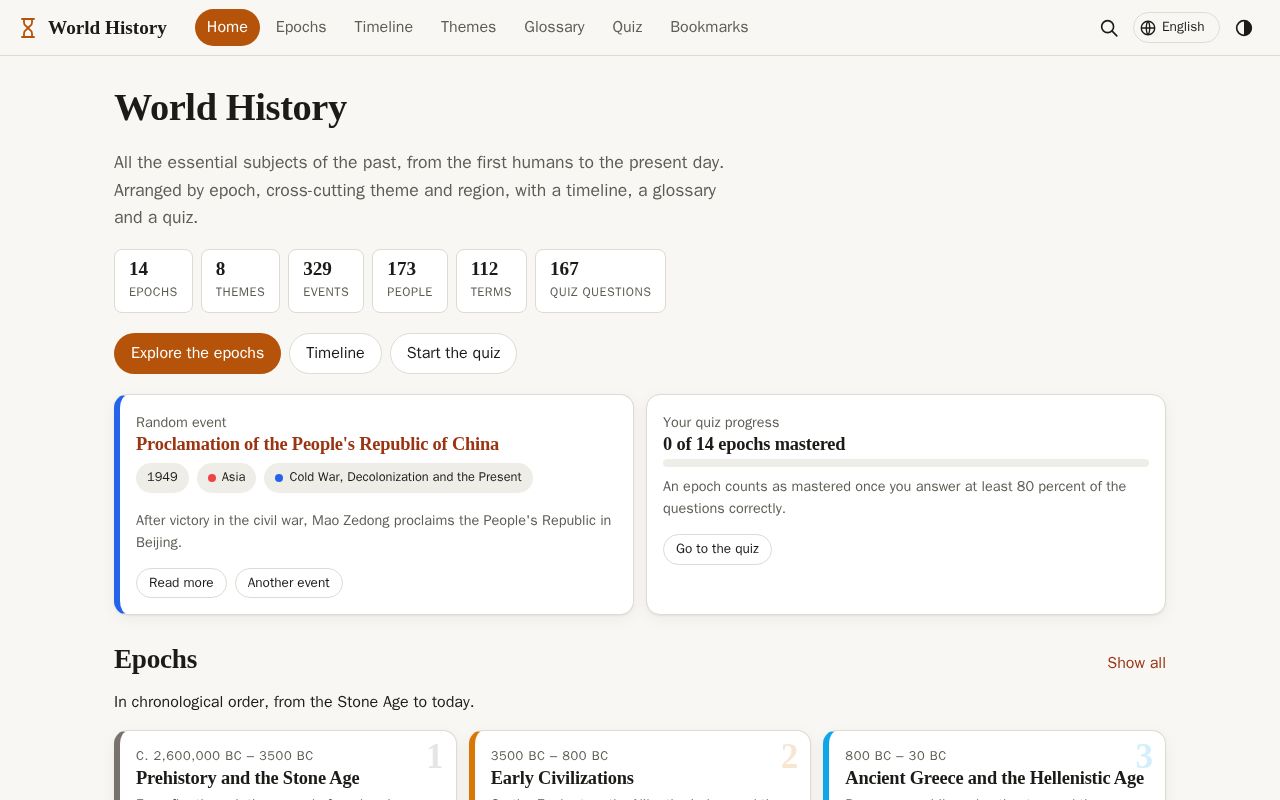This screenshot has height=800, width=1280.
Task: Click Explore the epochs button
Action: pos(197,353)
